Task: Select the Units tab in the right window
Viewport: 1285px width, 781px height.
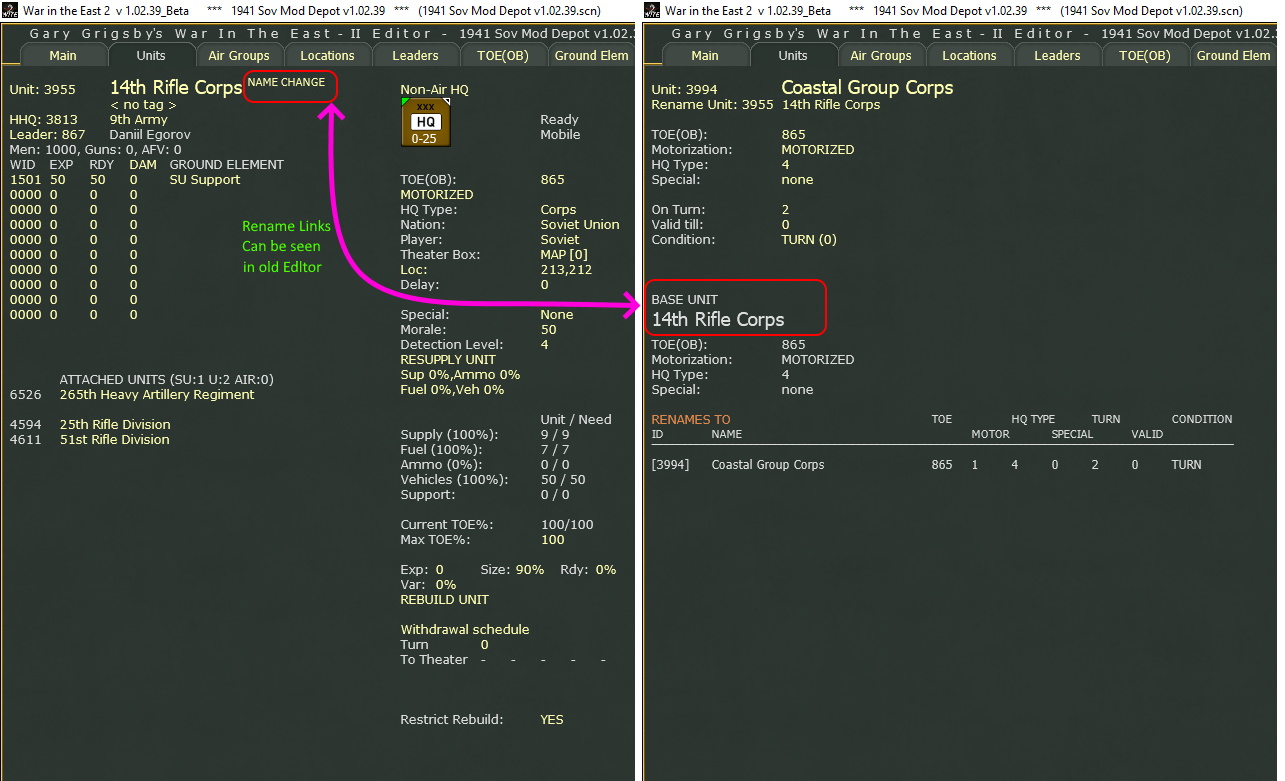Action: click(793, 56)
